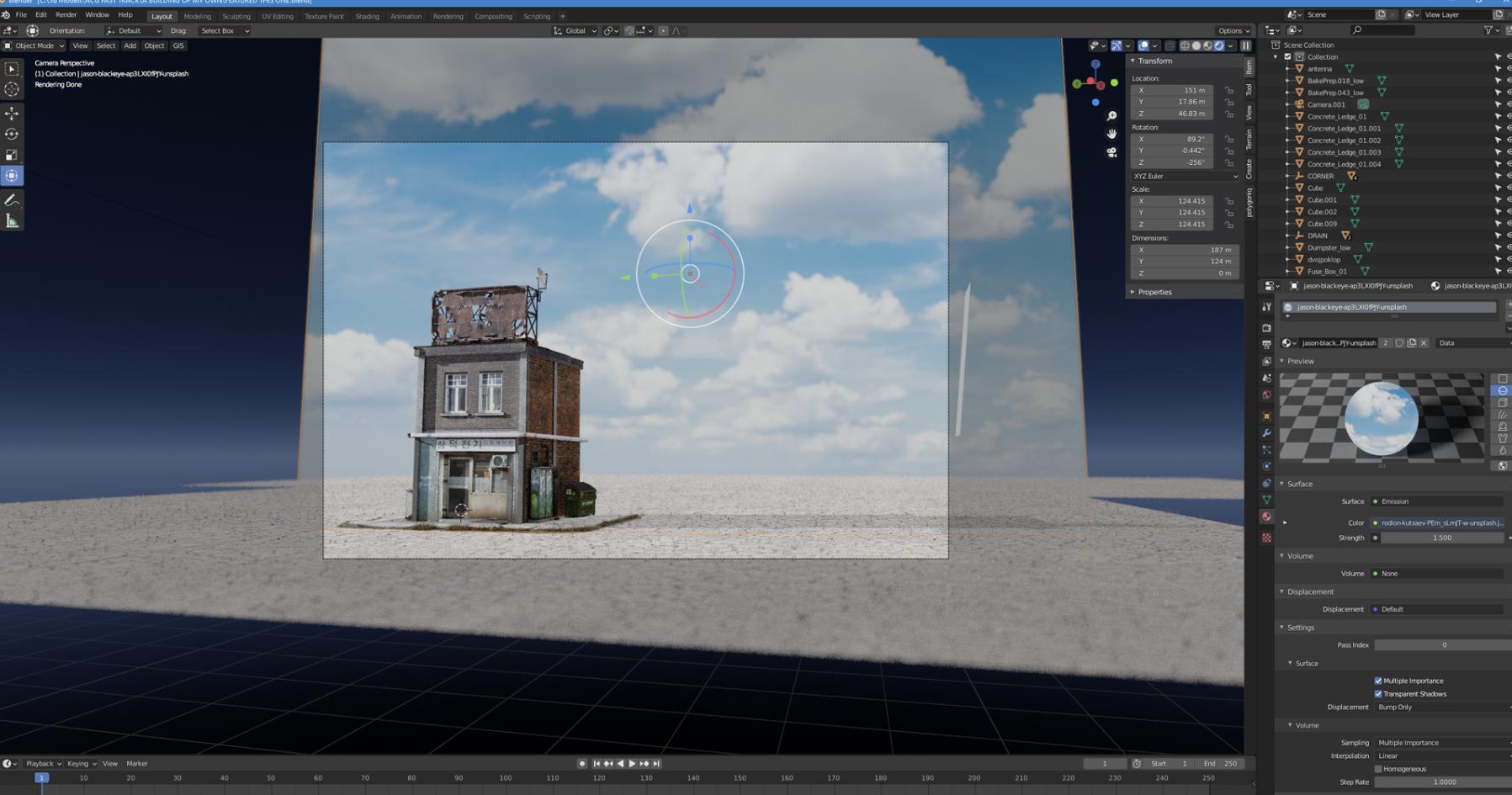
Task: Click the Emission surface shader button
Action: pyautogui.click(x=1437, y=501)
